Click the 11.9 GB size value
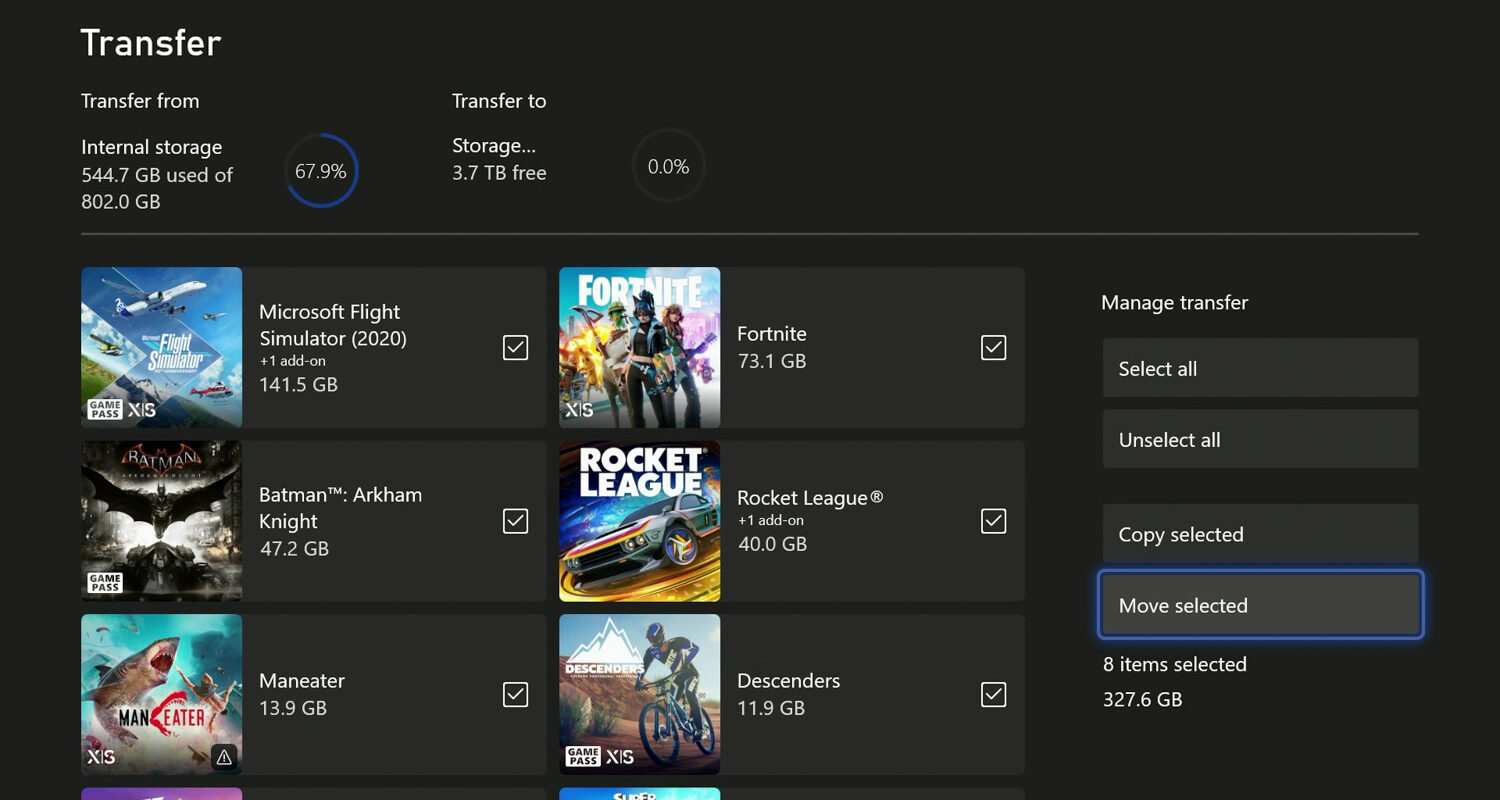 pos(771,708)
